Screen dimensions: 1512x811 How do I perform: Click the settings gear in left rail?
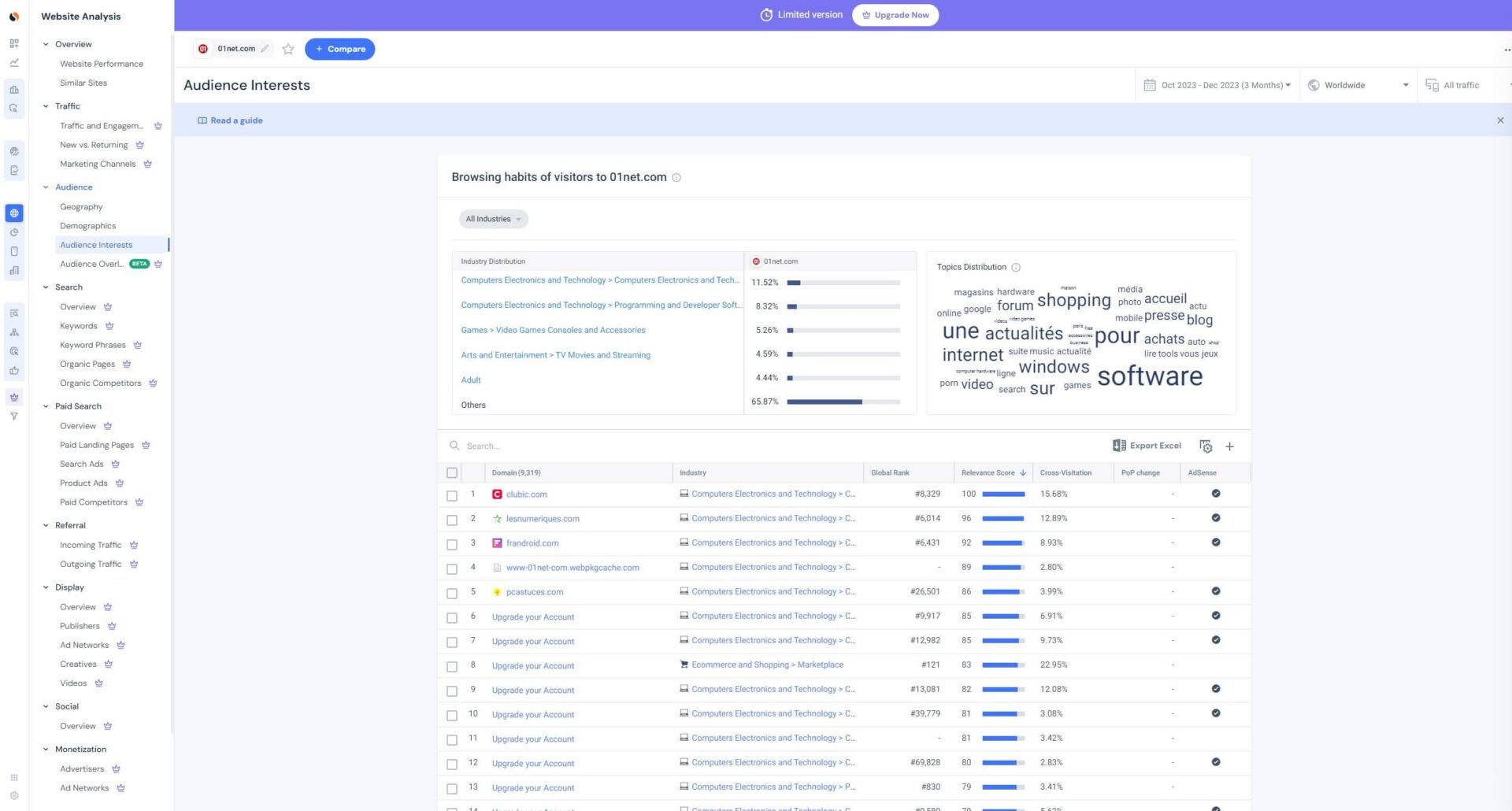14,795
